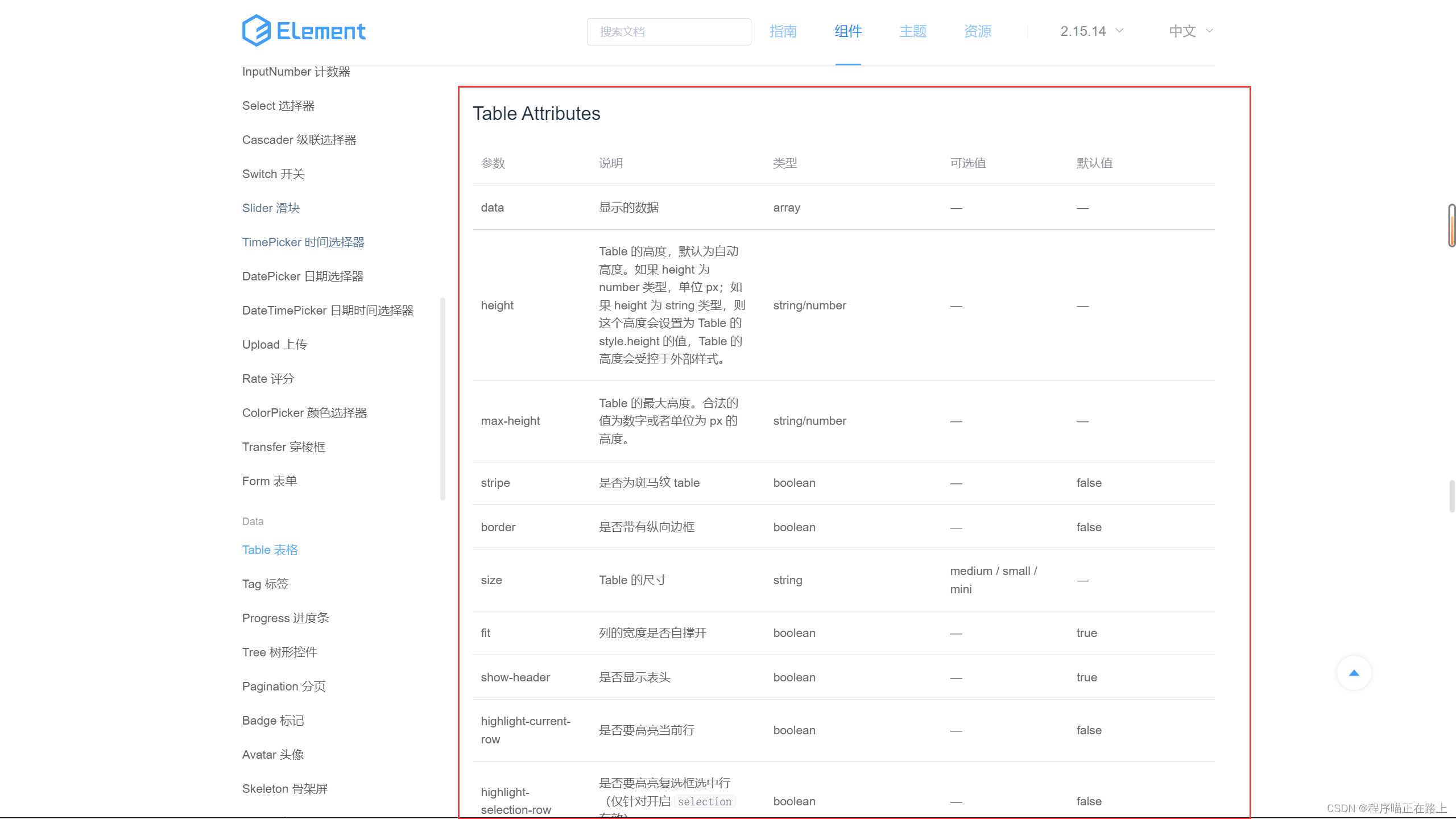Open Pagination 分页 page
The width and height of the screenshot is (1456, 819).
(x=284, y=686)
